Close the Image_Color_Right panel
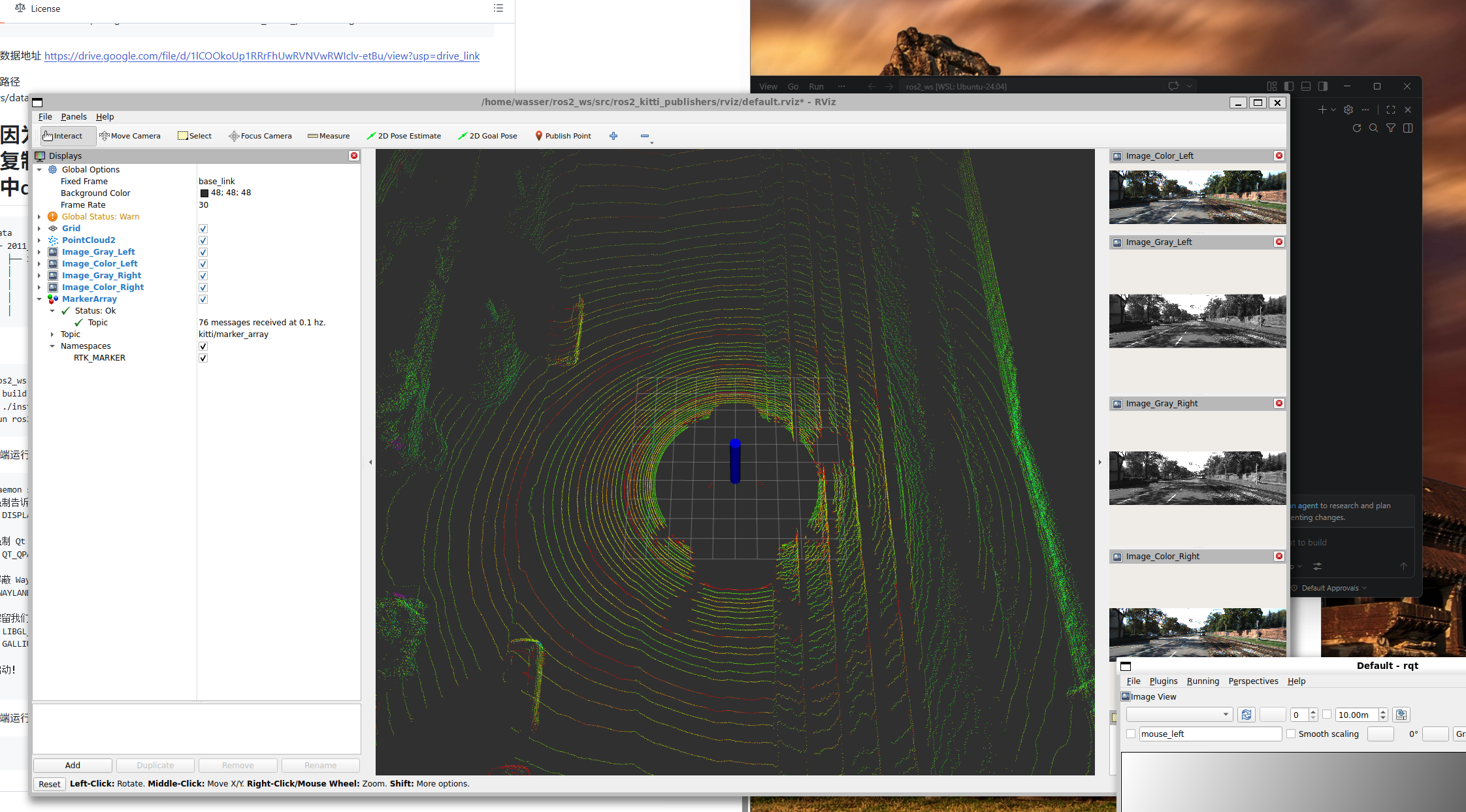This screenshot has height=812, width=1466. click(1279, 556)
